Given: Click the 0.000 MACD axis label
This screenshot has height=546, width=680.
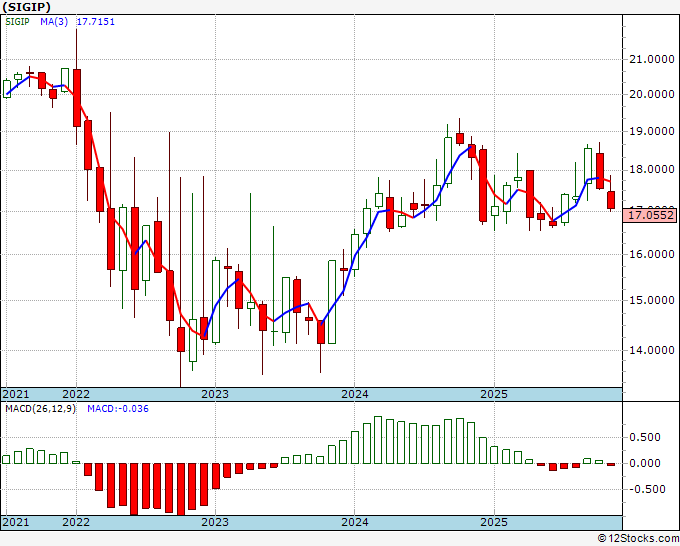Looking at the screenshot, I should (645, 463).
